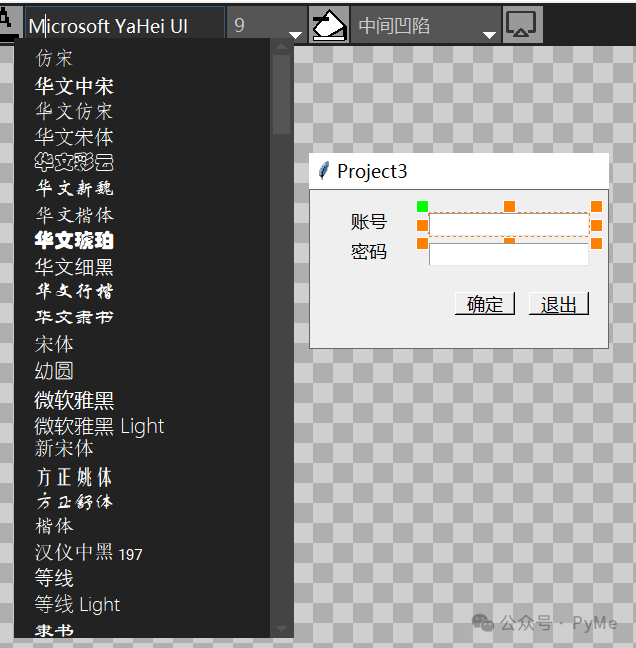Pick 微软雅黑 font entry (not Light)
Screen dimensions: 636x648
74,400
